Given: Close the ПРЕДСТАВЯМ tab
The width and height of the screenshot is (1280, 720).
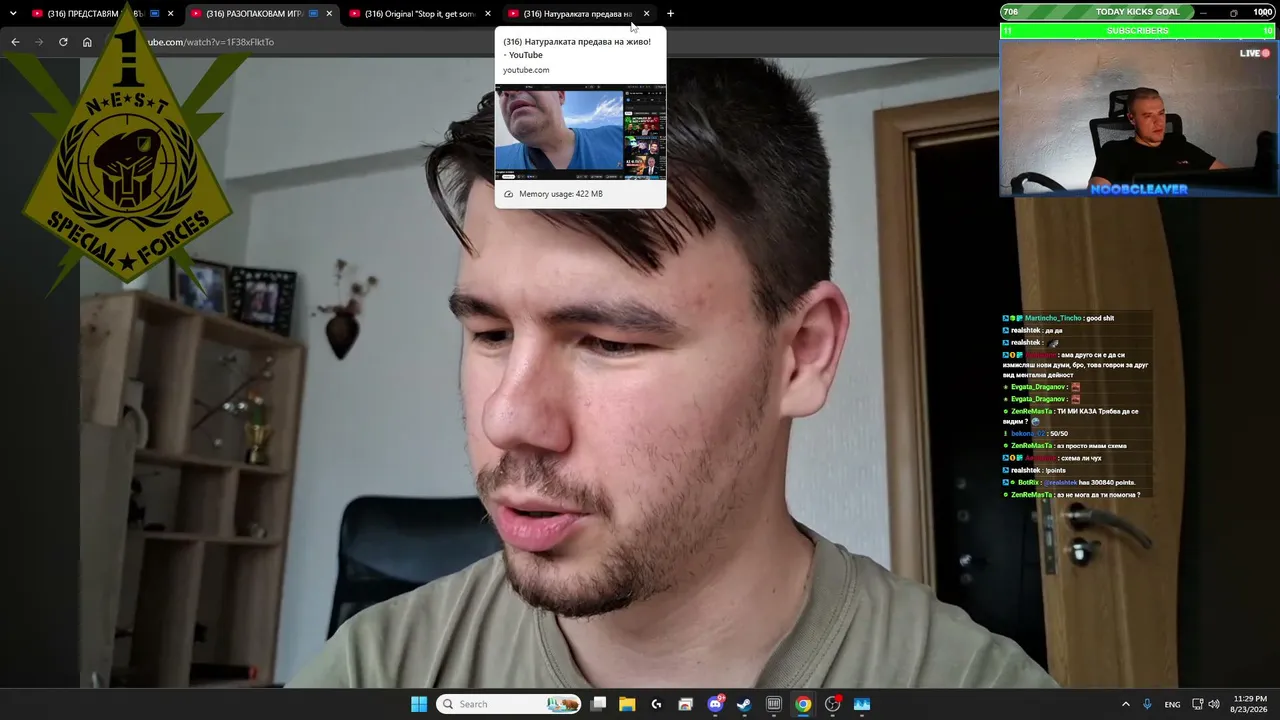Looking at the screenshot, I should (171, 14).
